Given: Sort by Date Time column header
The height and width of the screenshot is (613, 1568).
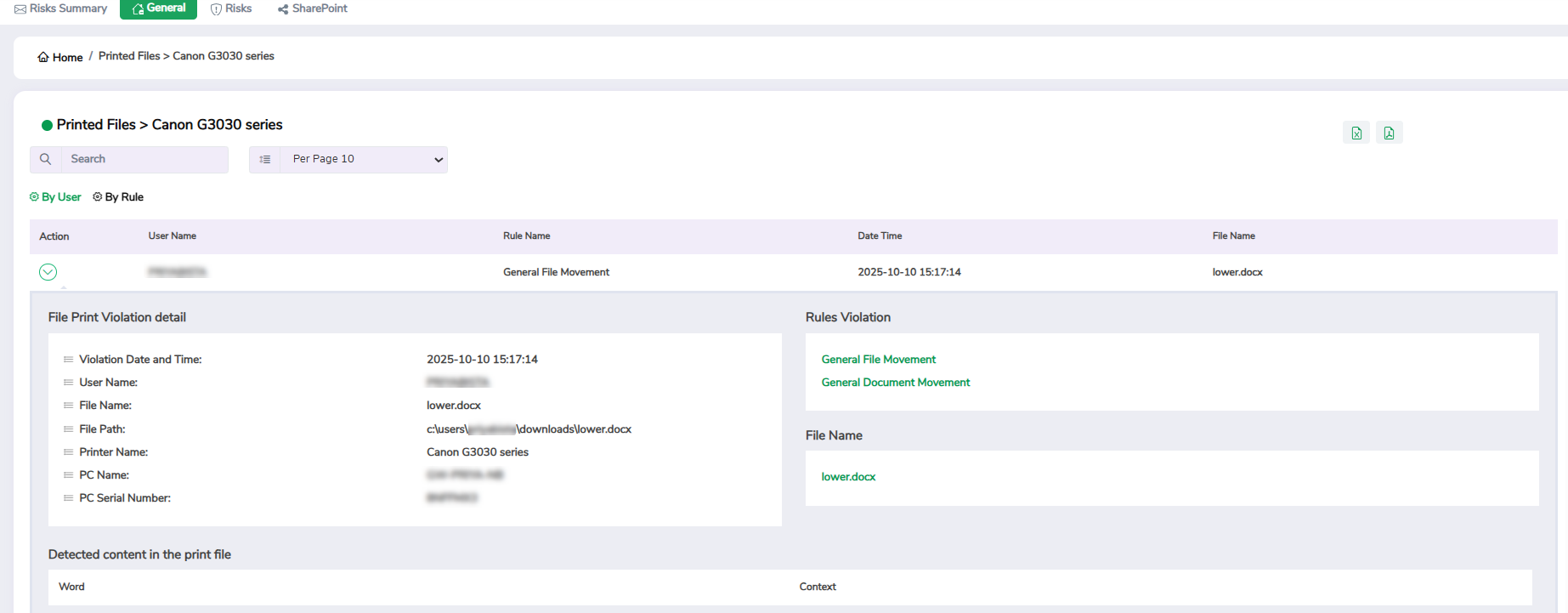Looking at the screenshot, I should pyautogui.click(x=880, y=236).
